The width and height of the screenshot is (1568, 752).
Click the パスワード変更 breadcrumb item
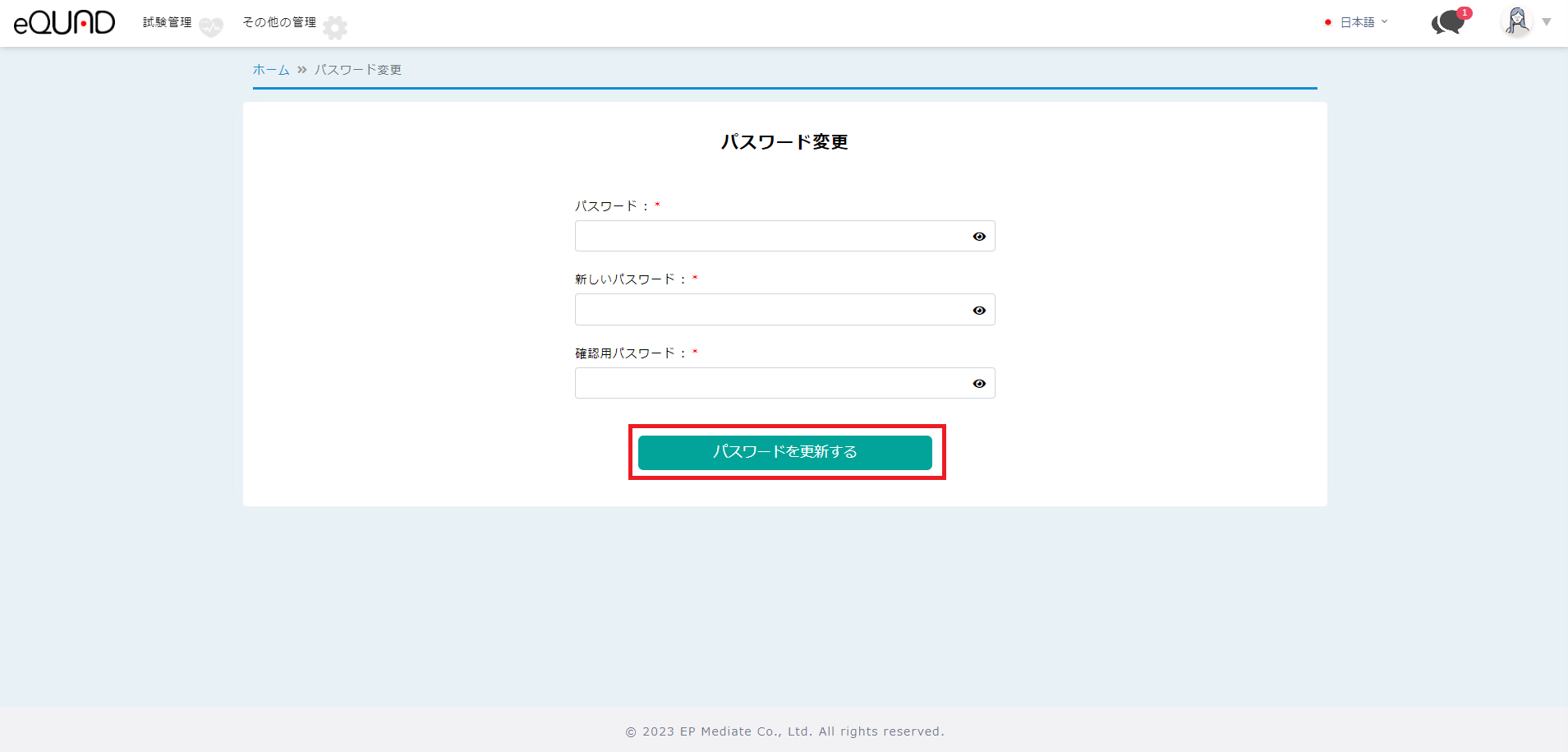point(358,70)
